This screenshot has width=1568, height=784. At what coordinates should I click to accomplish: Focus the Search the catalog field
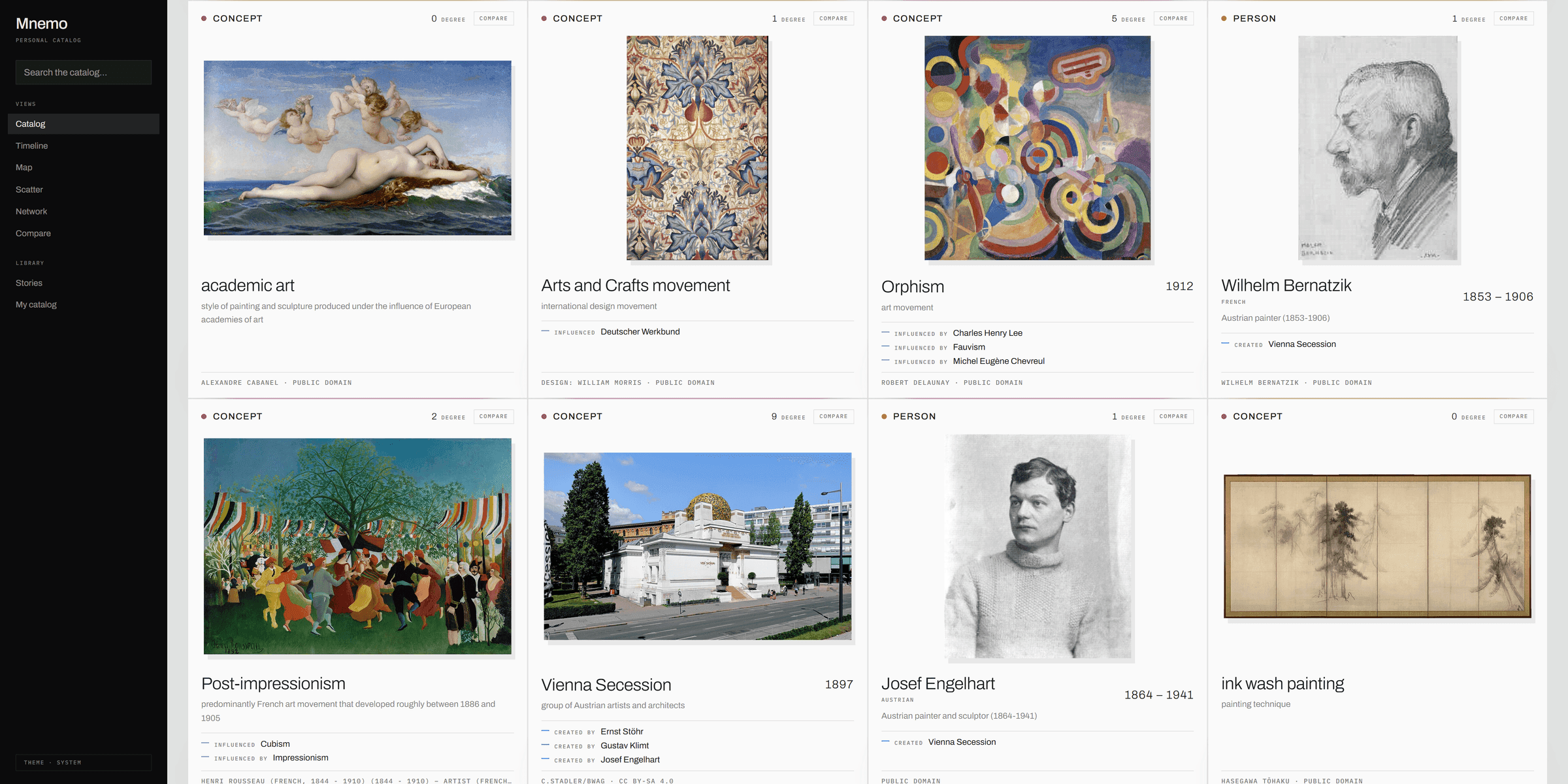pyautogui.click(x=84, y=73)
